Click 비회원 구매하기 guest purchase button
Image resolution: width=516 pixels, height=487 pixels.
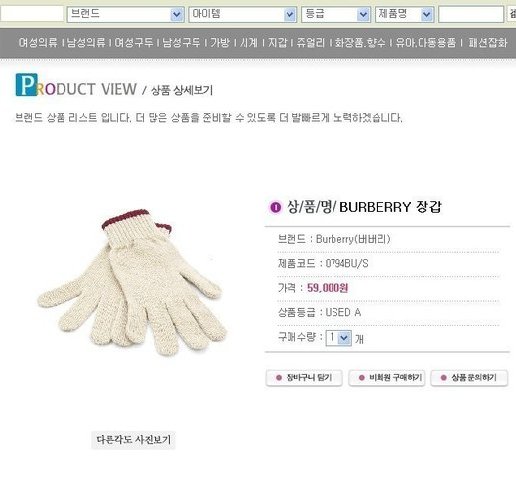pos(387,378)
